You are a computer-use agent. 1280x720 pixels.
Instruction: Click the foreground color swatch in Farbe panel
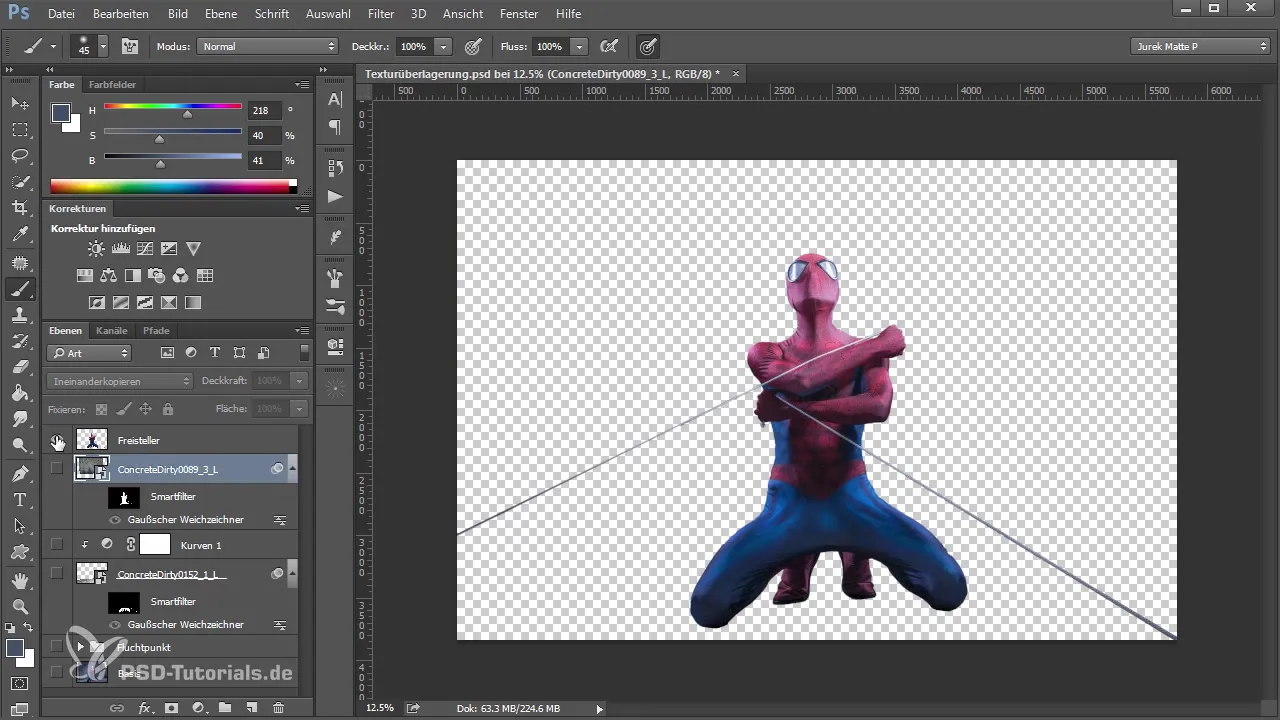click(x=61, y=112)
